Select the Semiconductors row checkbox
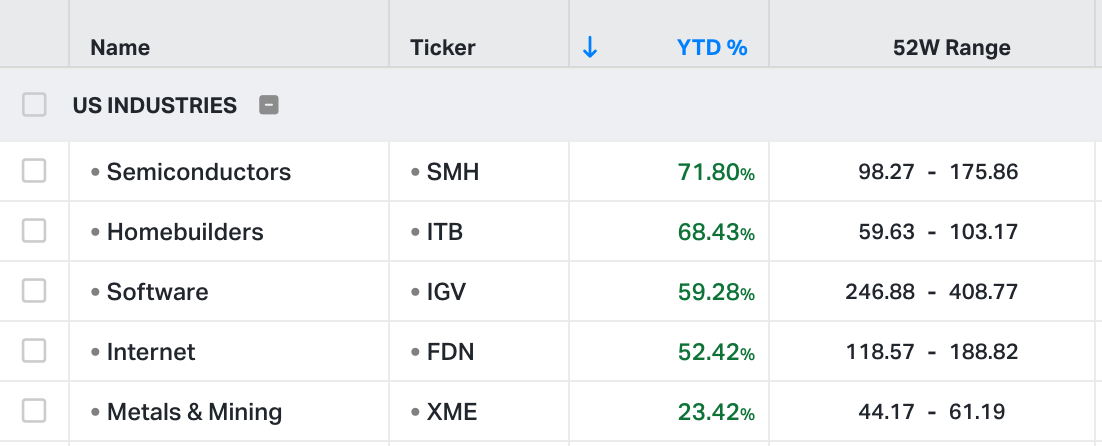The image size is (1102, 446). [34, 172]
